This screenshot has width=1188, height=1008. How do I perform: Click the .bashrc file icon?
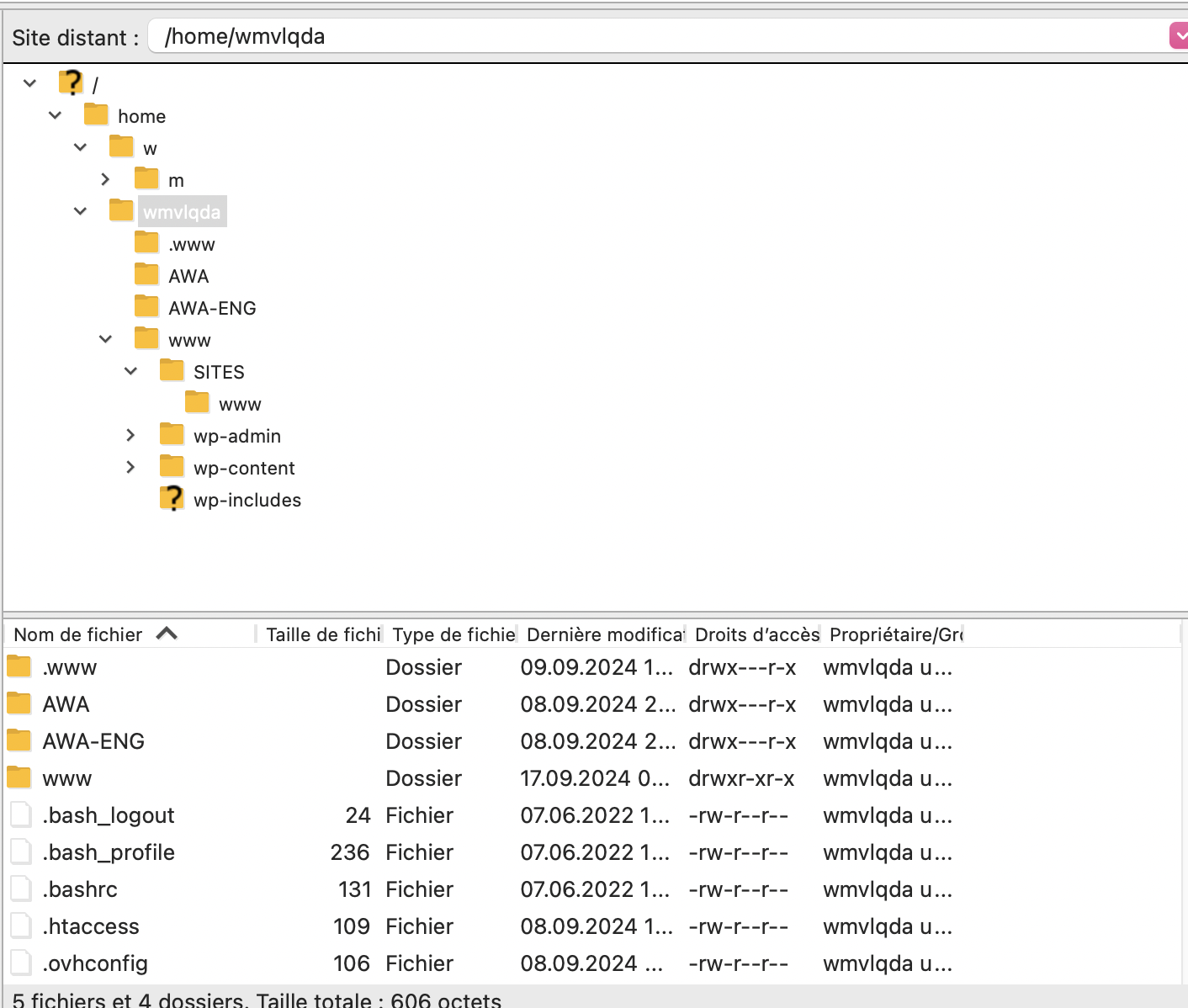[21, 889]
